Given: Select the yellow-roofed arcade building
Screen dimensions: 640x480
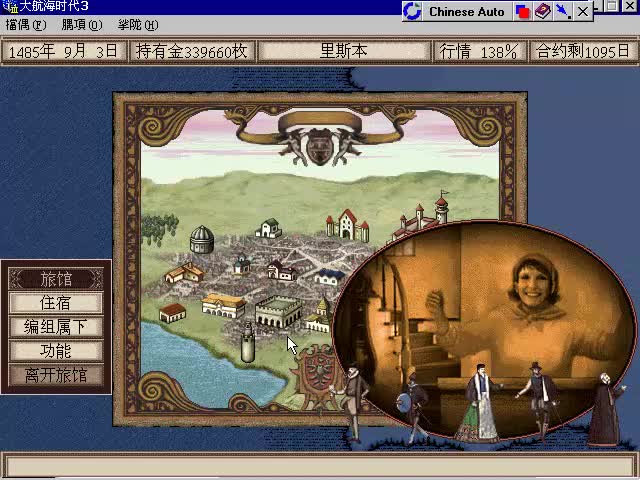Looking at the screenshot, I should tap(224, 305).
